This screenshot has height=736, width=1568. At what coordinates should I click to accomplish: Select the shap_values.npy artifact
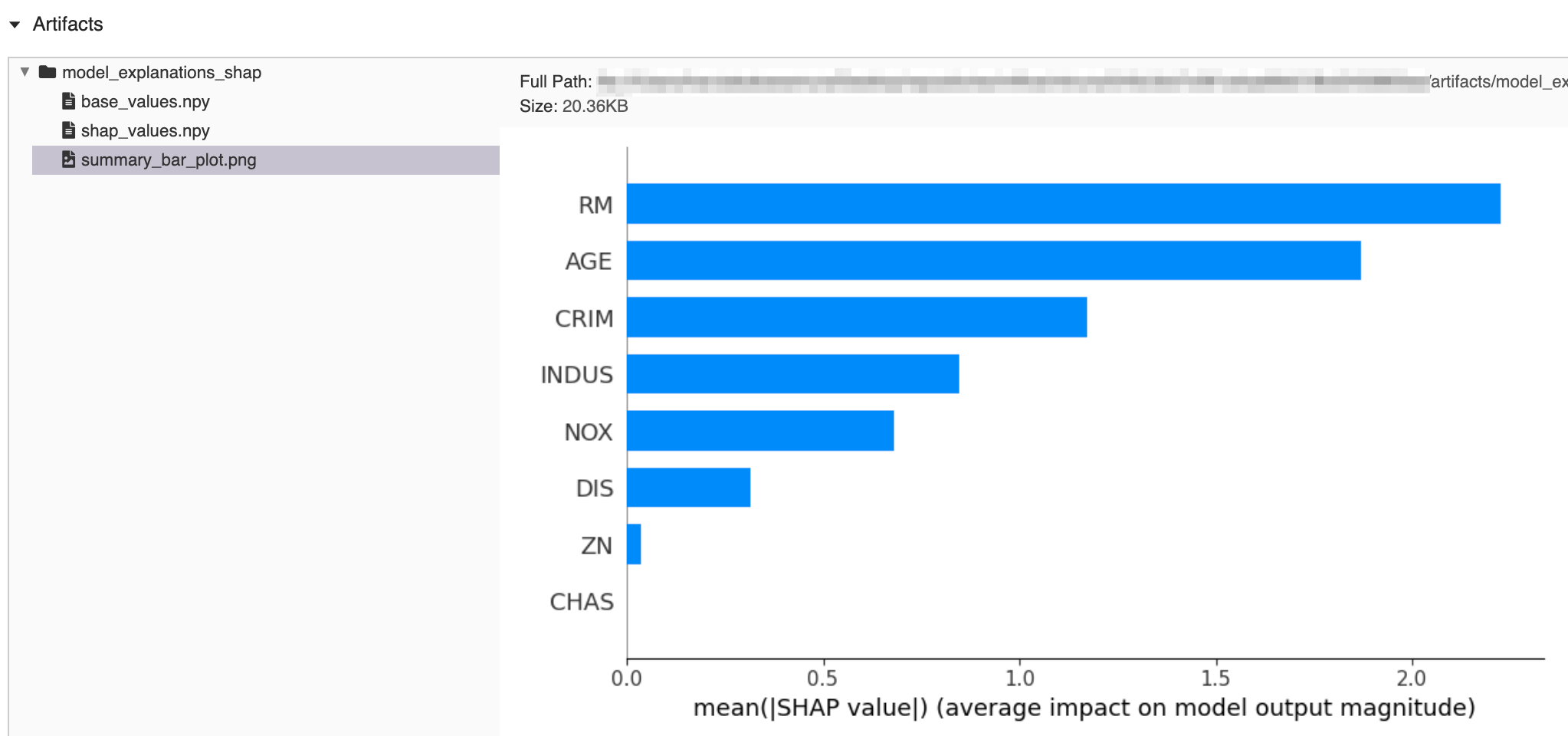click(x=144, y=130)
